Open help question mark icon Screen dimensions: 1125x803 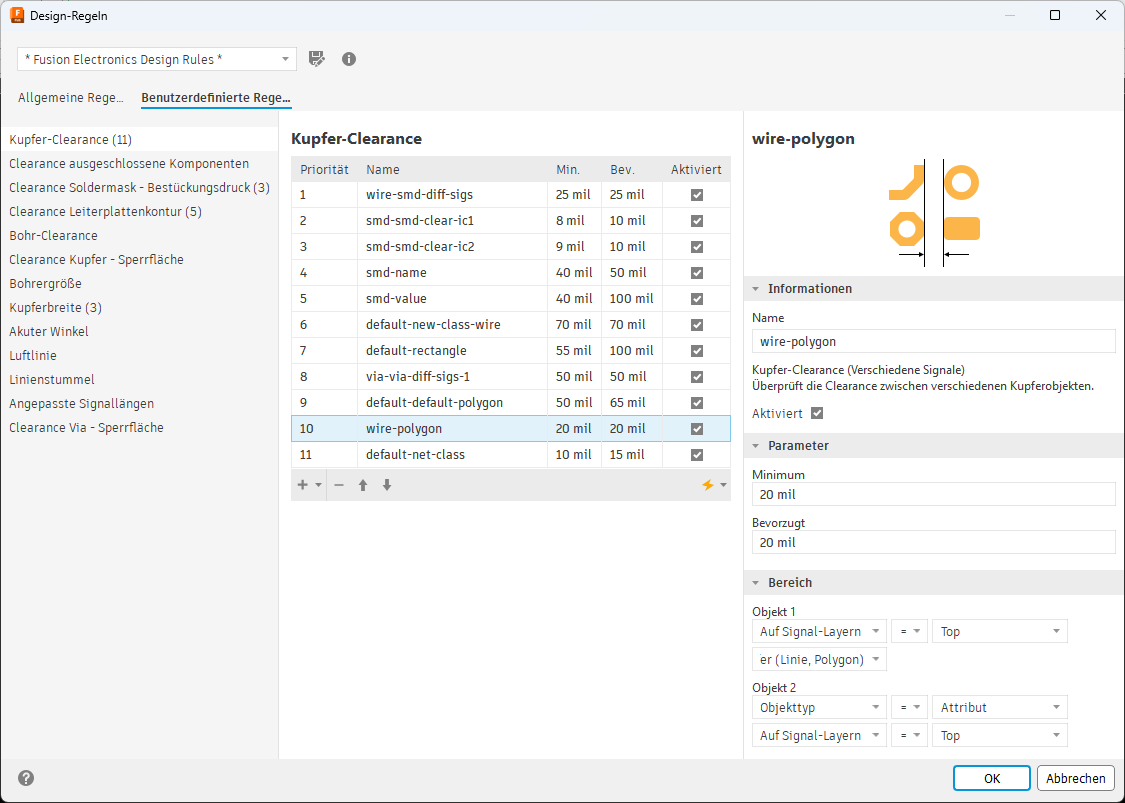click(x=26, y=778)
